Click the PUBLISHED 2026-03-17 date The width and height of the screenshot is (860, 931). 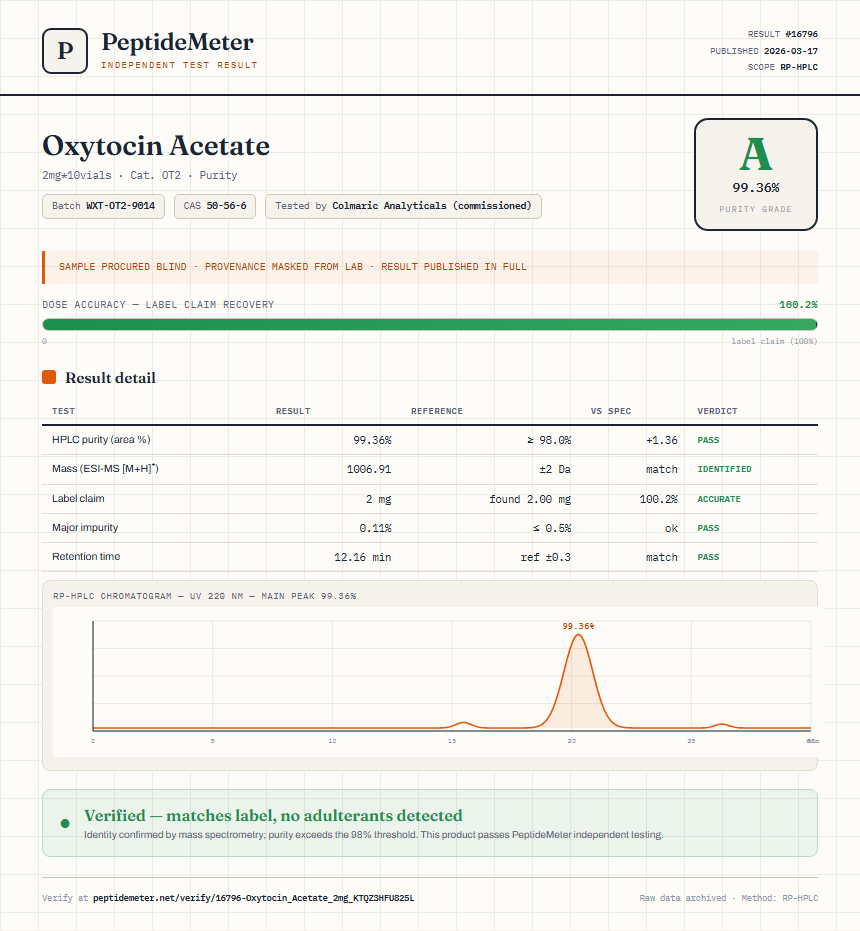[x=764, y=51]
